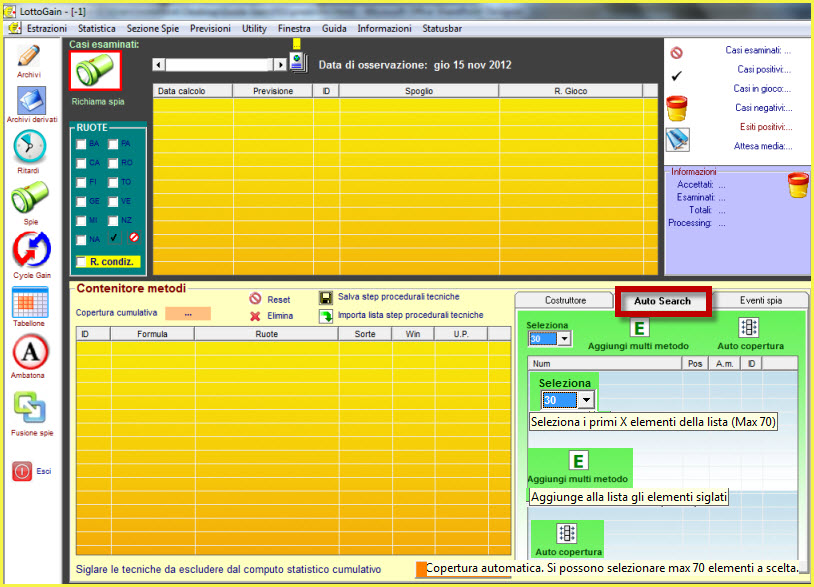Open the Estrazioni menu
The image size is (814, 587).
pyautogui.click(x=47, y=29)
